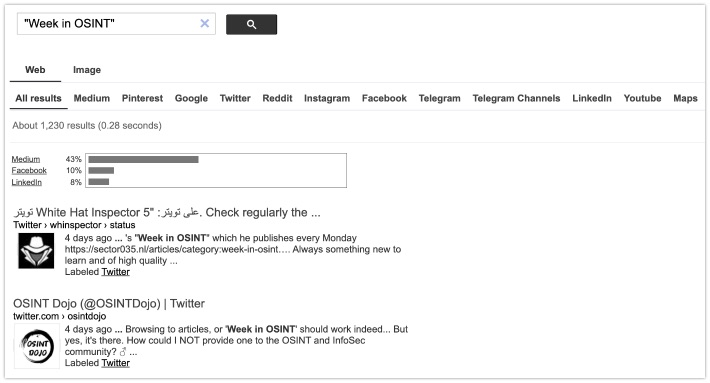The image size is (710, 383).
Task: Open the Medium link in breakdown chart
Action: point(26,159)
